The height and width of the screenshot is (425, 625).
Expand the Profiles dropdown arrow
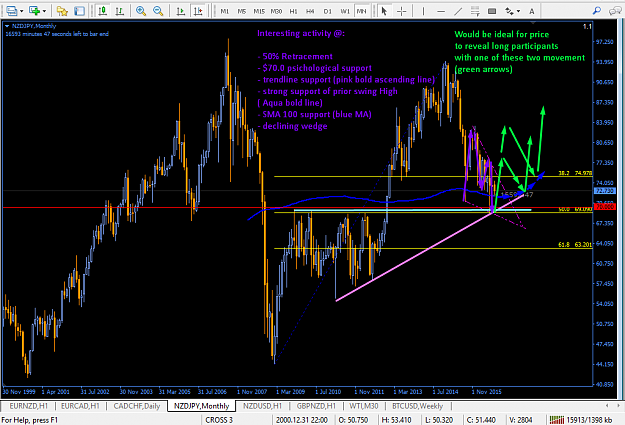[21, 11]
